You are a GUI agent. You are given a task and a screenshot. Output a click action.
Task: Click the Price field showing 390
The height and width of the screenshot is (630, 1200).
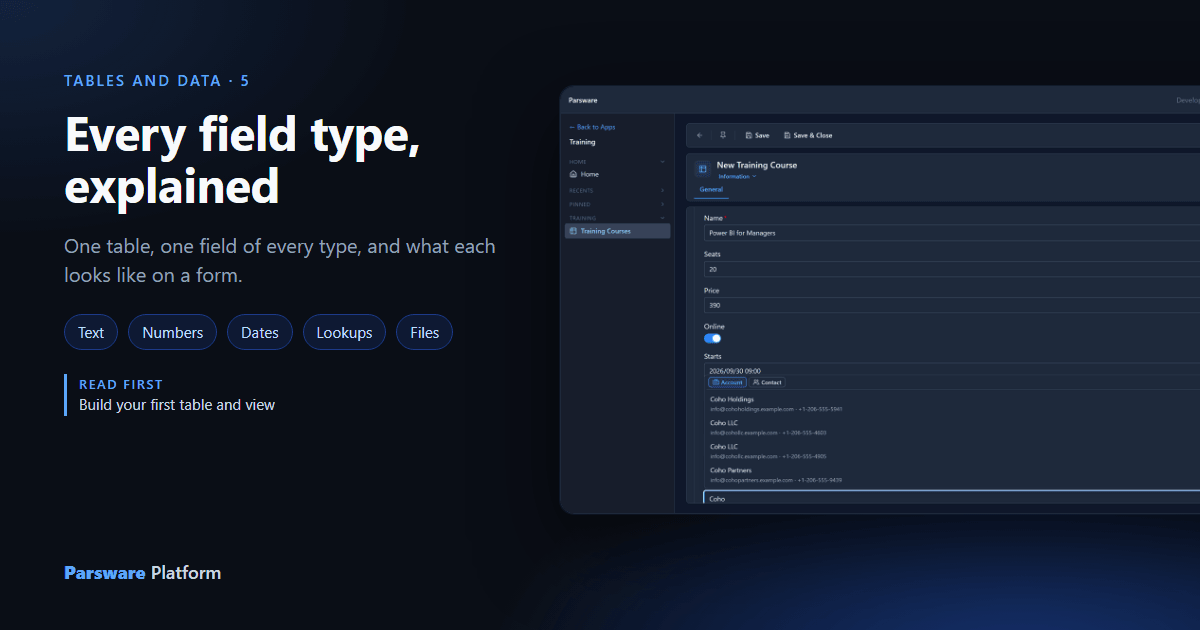(951, 305)
